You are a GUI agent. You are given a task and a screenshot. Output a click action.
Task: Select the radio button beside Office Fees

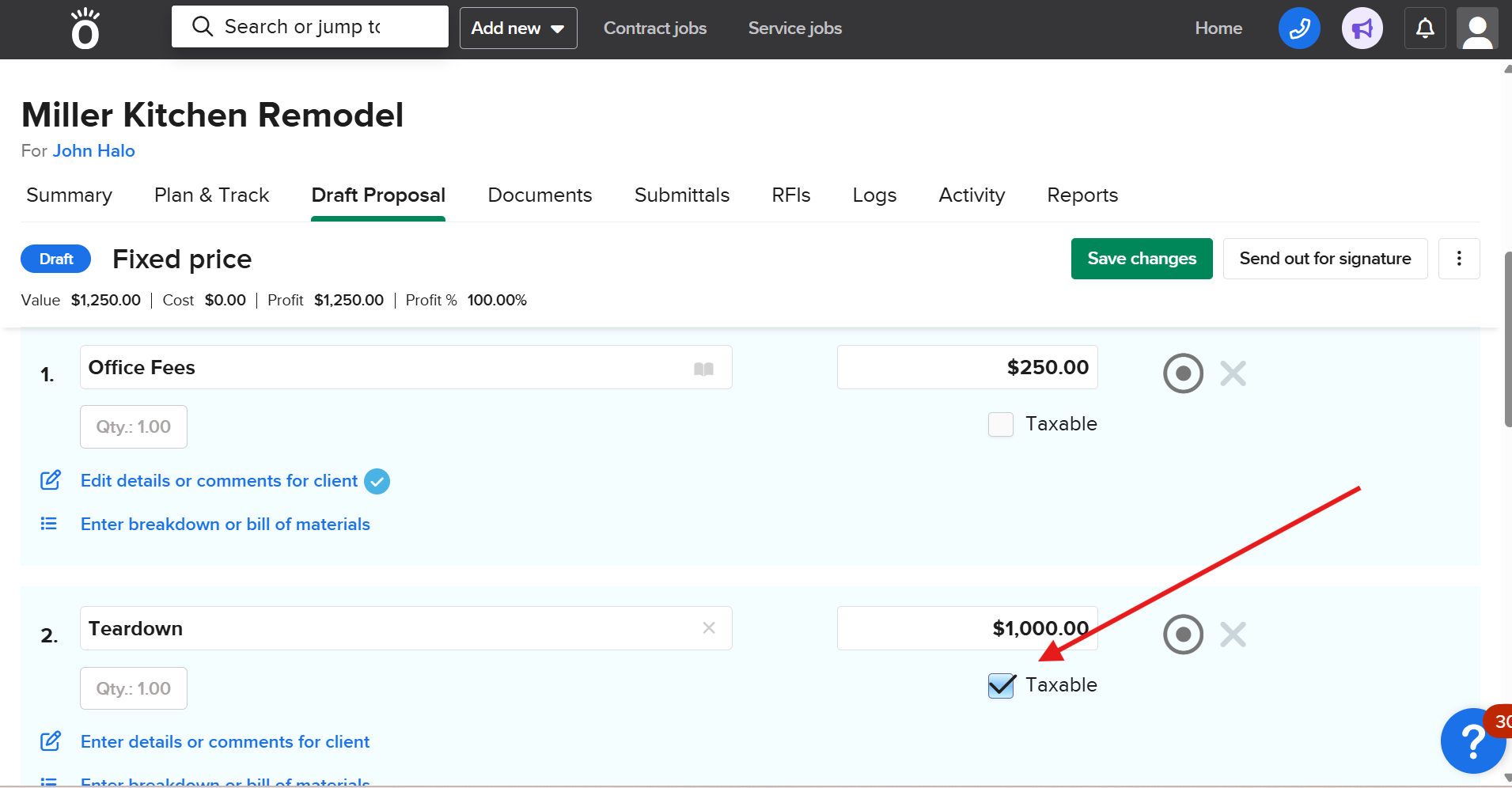pyautogui.click(x=1183, y=373)
